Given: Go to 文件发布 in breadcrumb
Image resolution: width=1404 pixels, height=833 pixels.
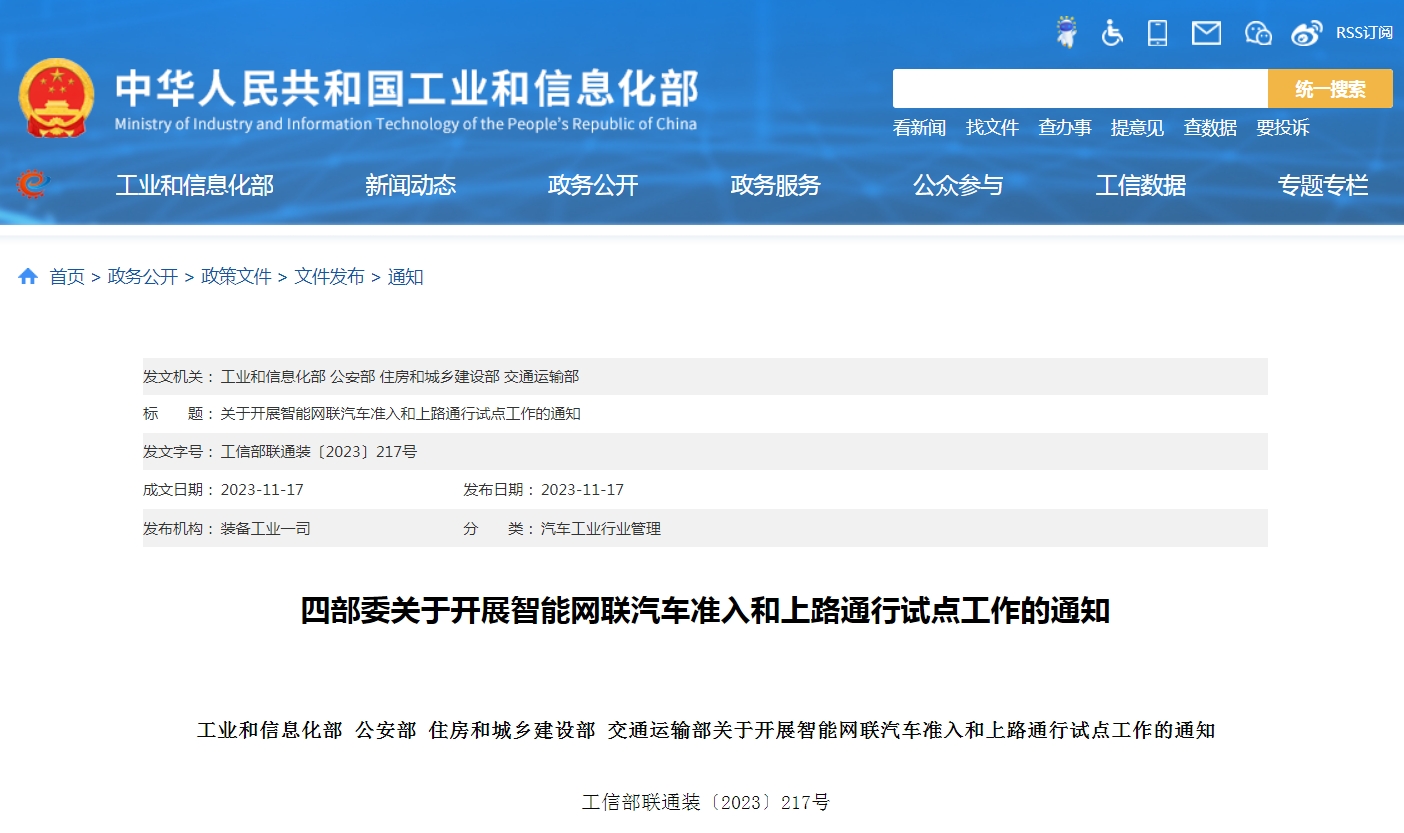Looking at the screenshot, I should pyautogui.click(x=329, y=277).
